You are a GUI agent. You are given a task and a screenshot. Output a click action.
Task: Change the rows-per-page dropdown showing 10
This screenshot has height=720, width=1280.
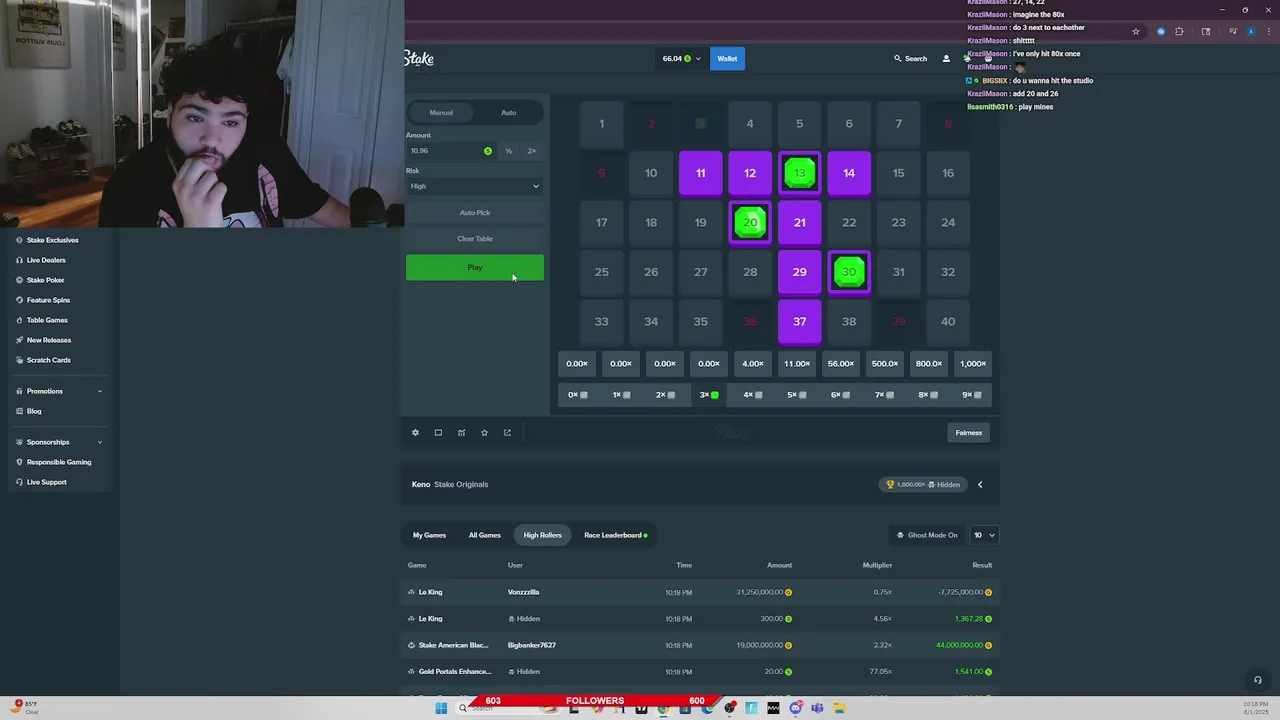coord(984,535)
